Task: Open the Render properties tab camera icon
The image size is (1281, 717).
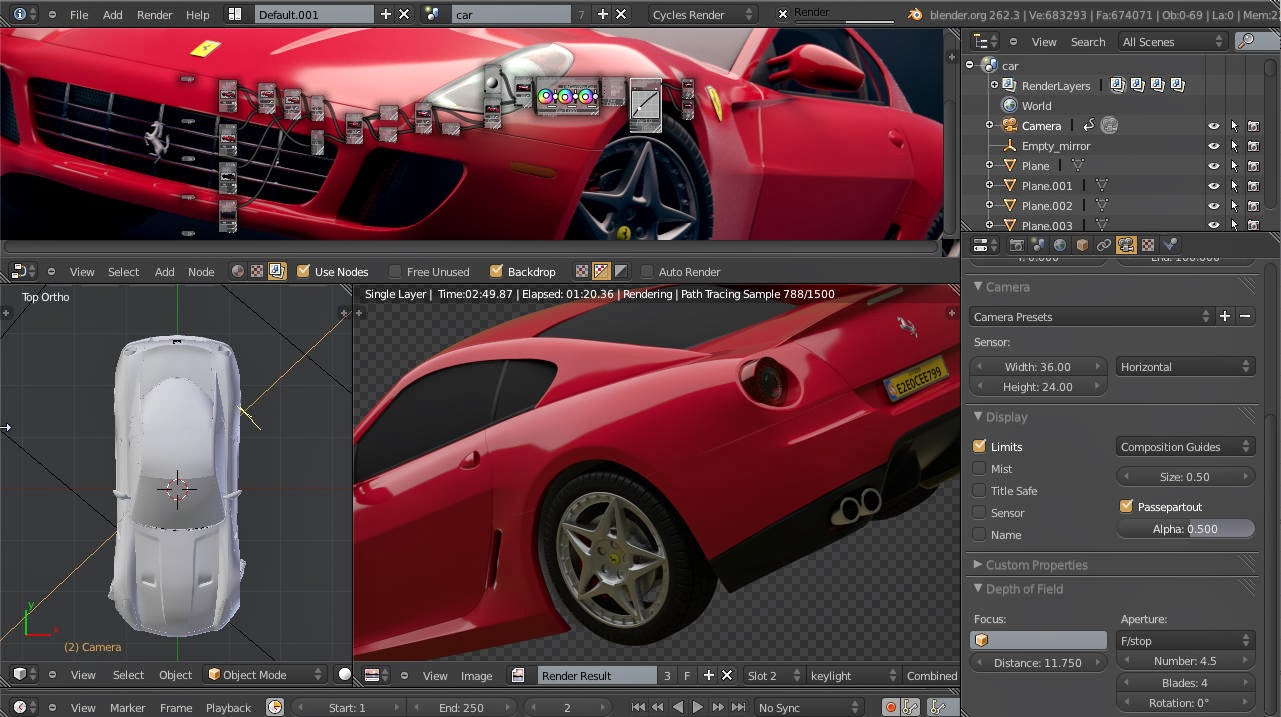Action: (x=1016, y=245)
